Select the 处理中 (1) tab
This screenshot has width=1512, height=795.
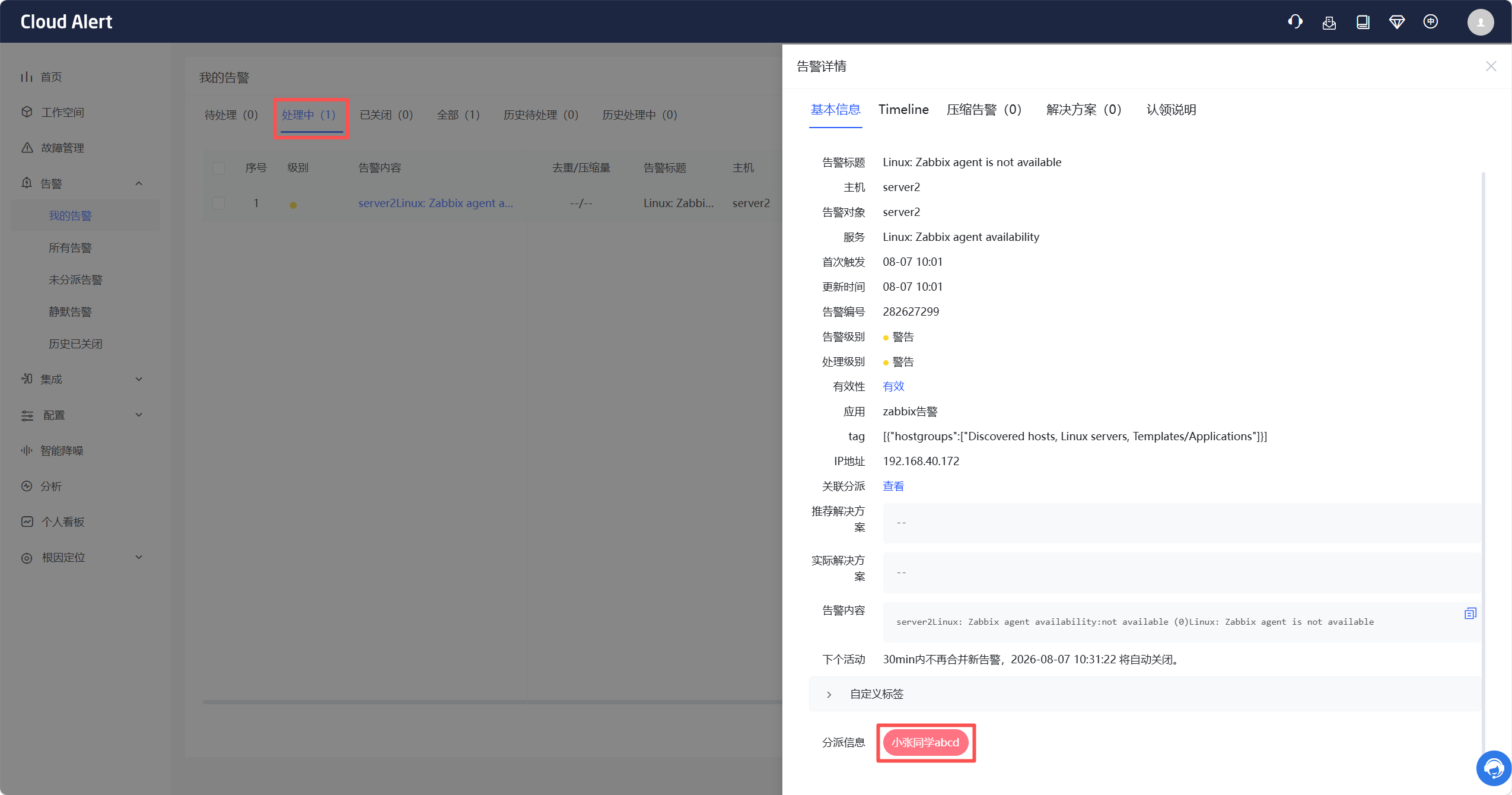tap(309, 115)
